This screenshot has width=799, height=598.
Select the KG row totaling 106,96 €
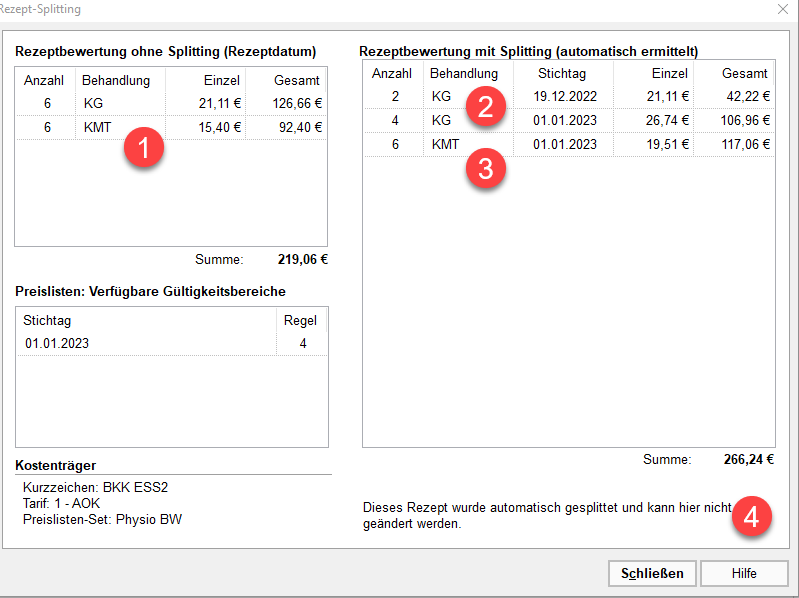tap(565, 120)
